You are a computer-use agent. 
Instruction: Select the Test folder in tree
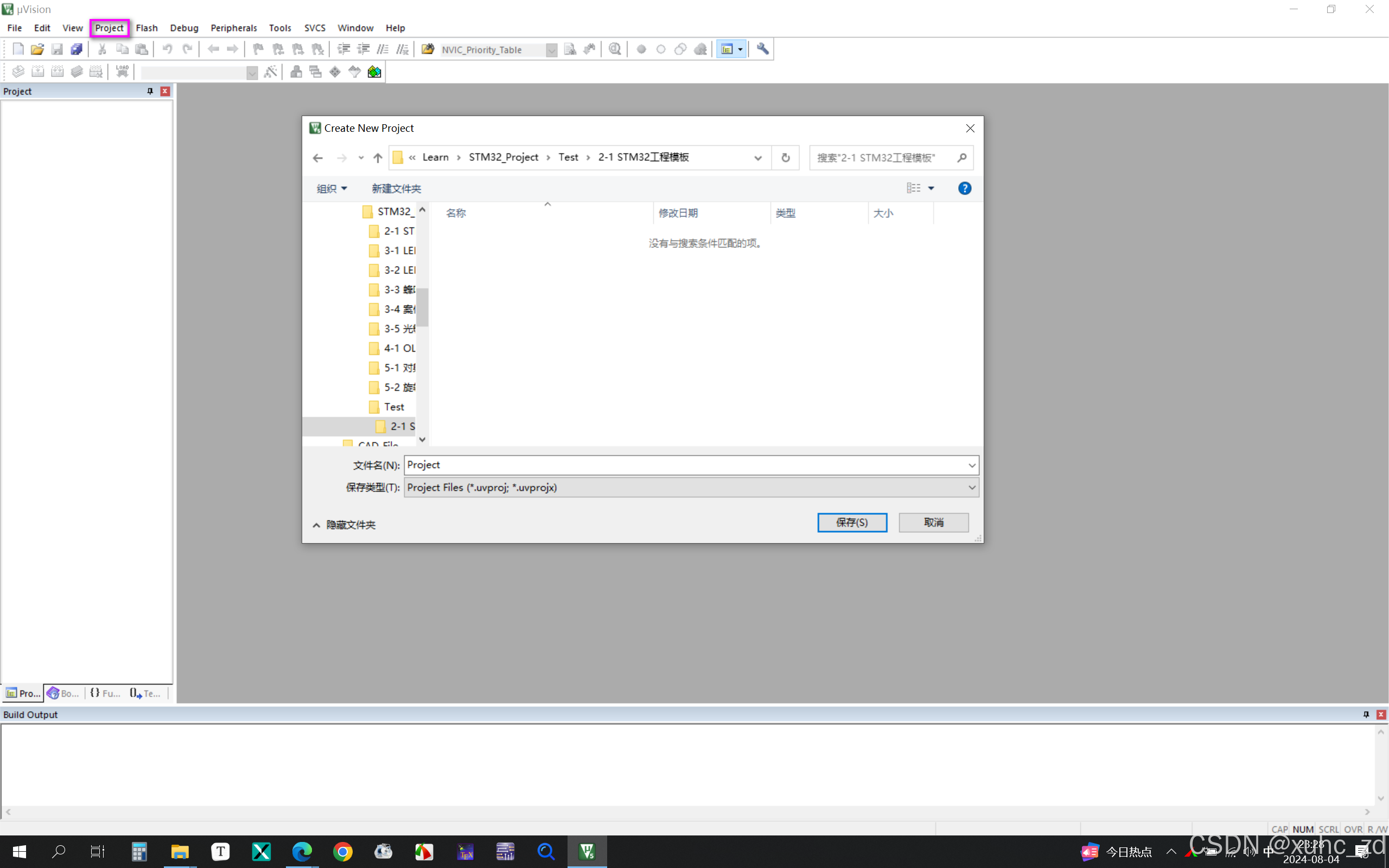coord(386,406)
